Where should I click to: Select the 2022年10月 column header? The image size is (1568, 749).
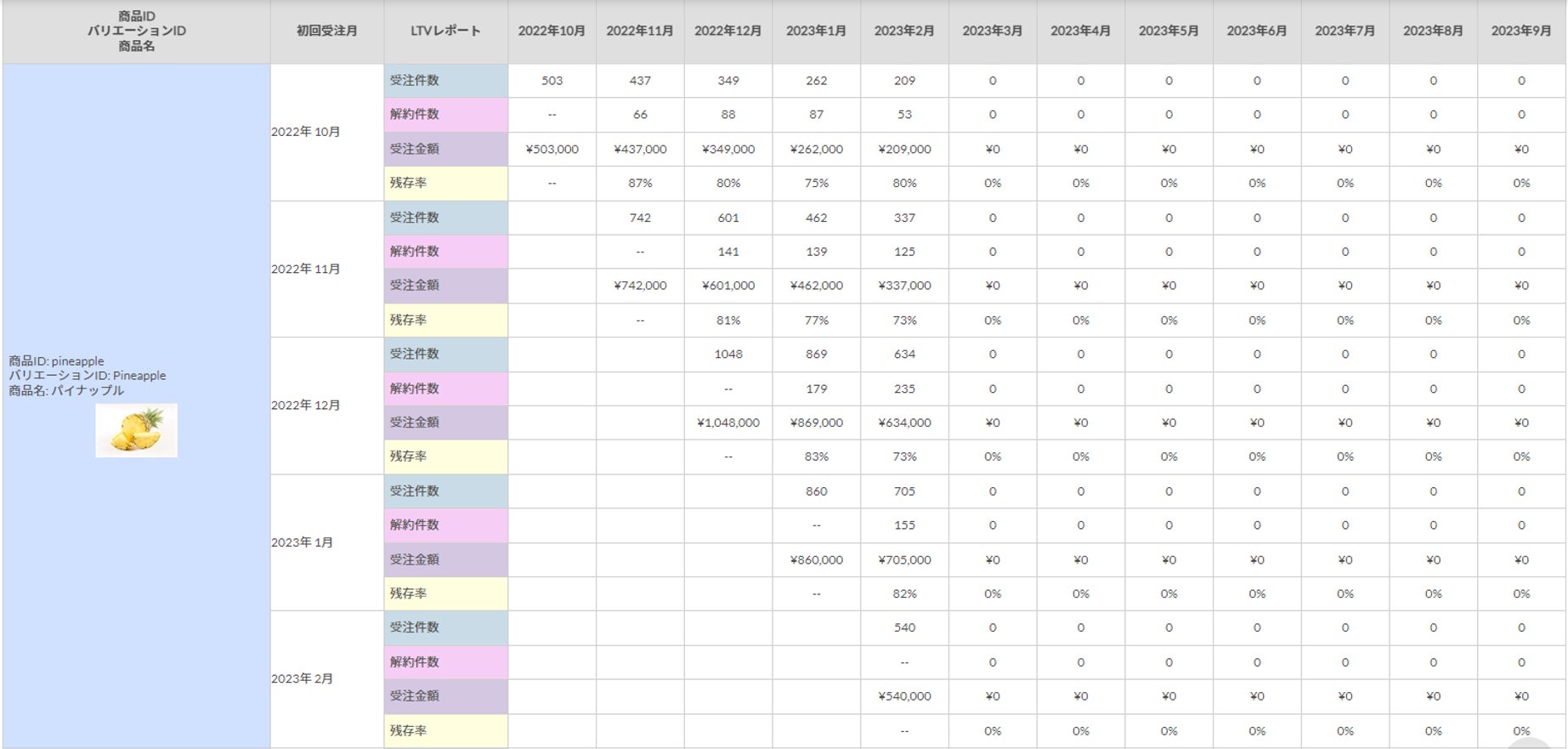[x=552, y=31]
